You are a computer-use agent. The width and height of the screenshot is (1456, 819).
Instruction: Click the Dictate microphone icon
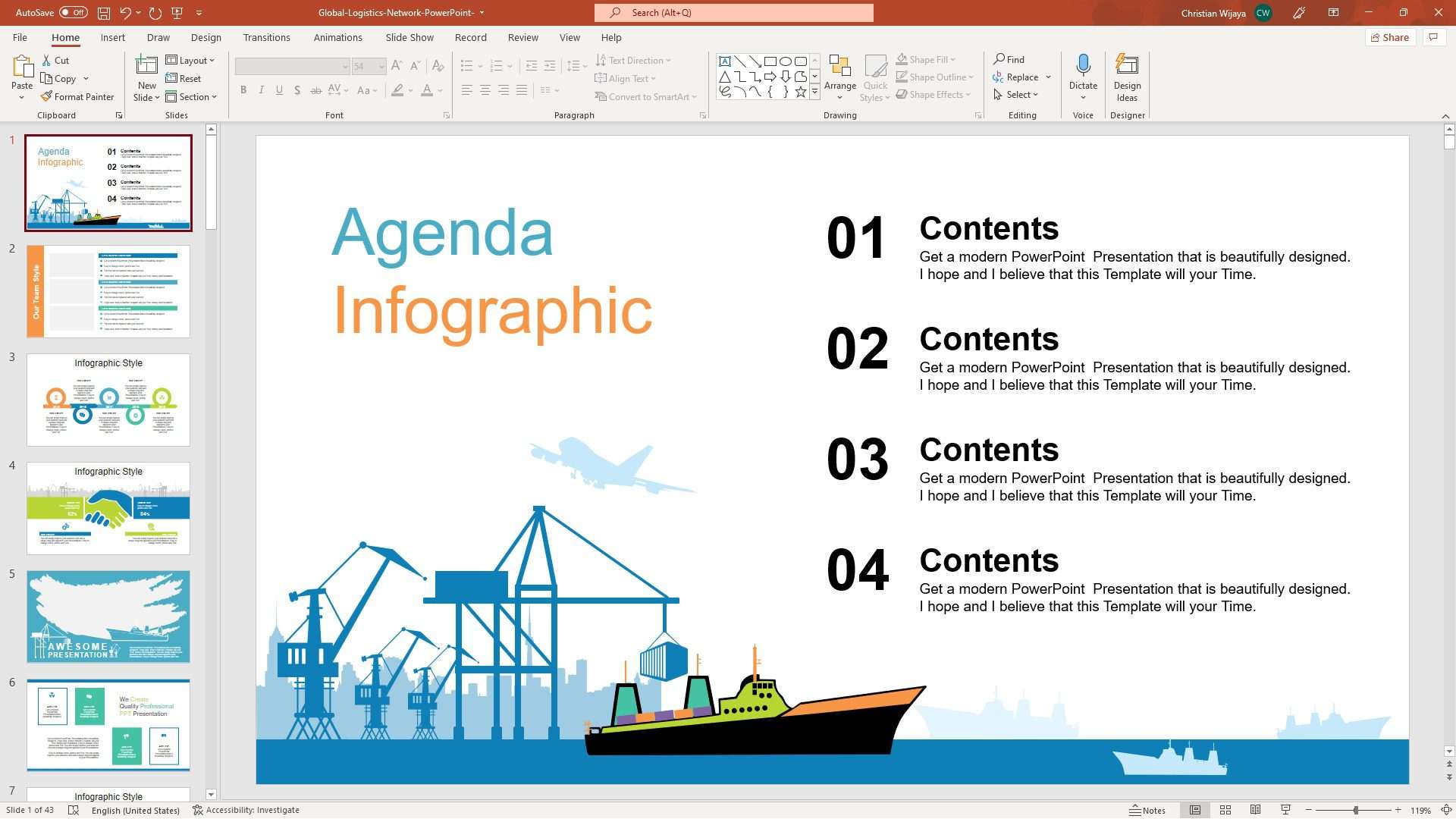pos(1083,66)
